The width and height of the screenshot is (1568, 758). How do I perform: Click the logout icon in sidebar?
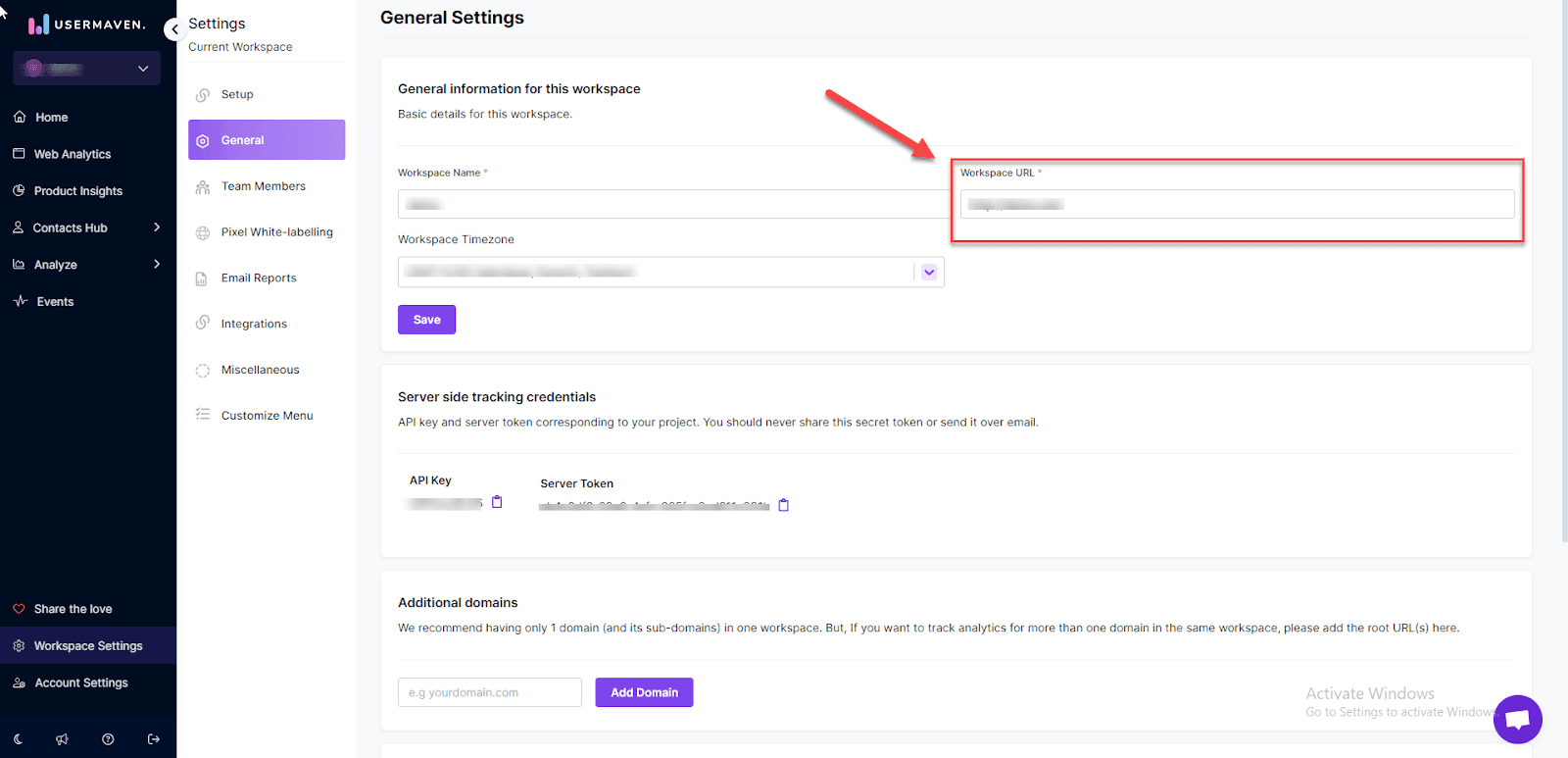(154, 739)
